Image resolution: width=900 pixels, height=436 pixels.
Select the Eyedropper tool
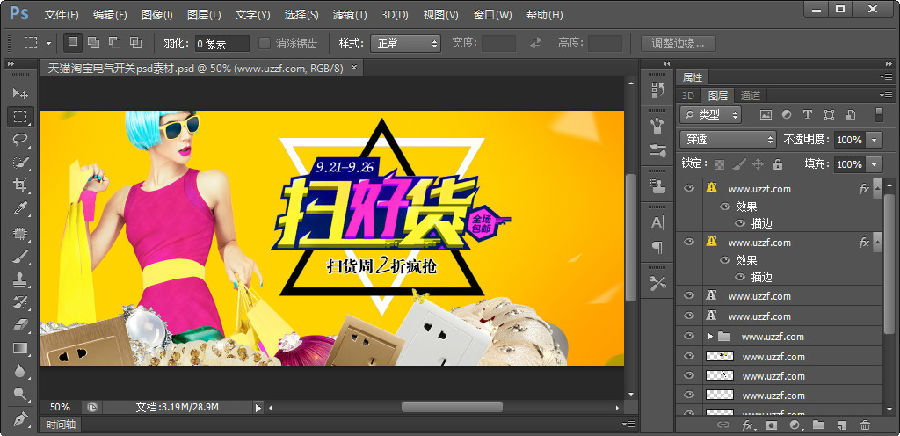coord(20,208)
